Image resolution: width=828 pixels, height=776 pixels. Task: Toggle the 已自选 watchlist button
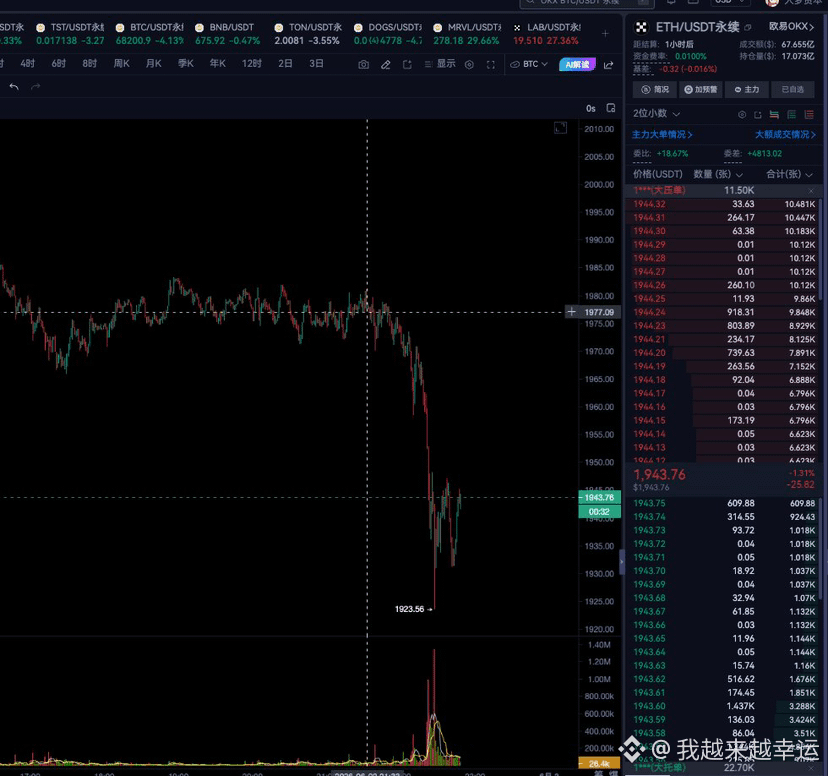tap(793, 90)
